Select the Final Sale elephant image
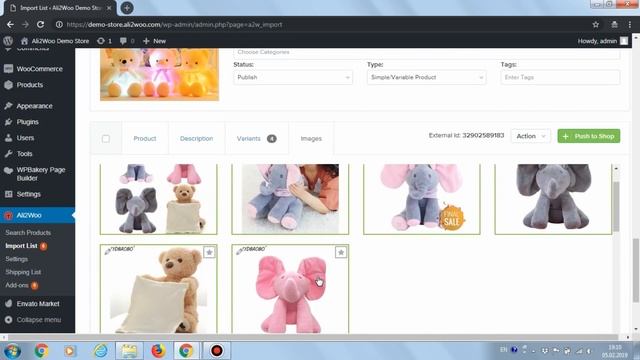Viewport: 640px width, 360px height. 422,199
